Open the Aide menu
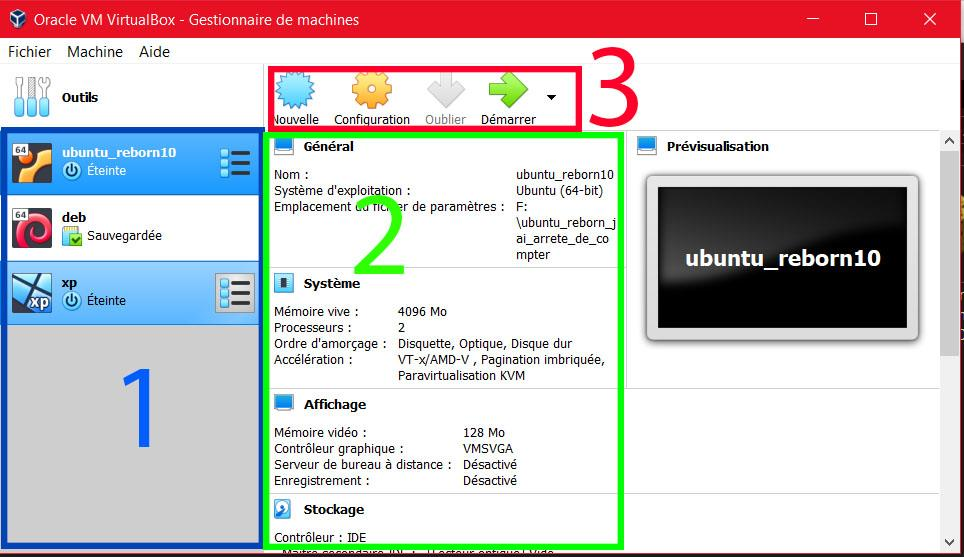Screen dimensions: 964x557 pyautogui.click(x=154, y=52)
